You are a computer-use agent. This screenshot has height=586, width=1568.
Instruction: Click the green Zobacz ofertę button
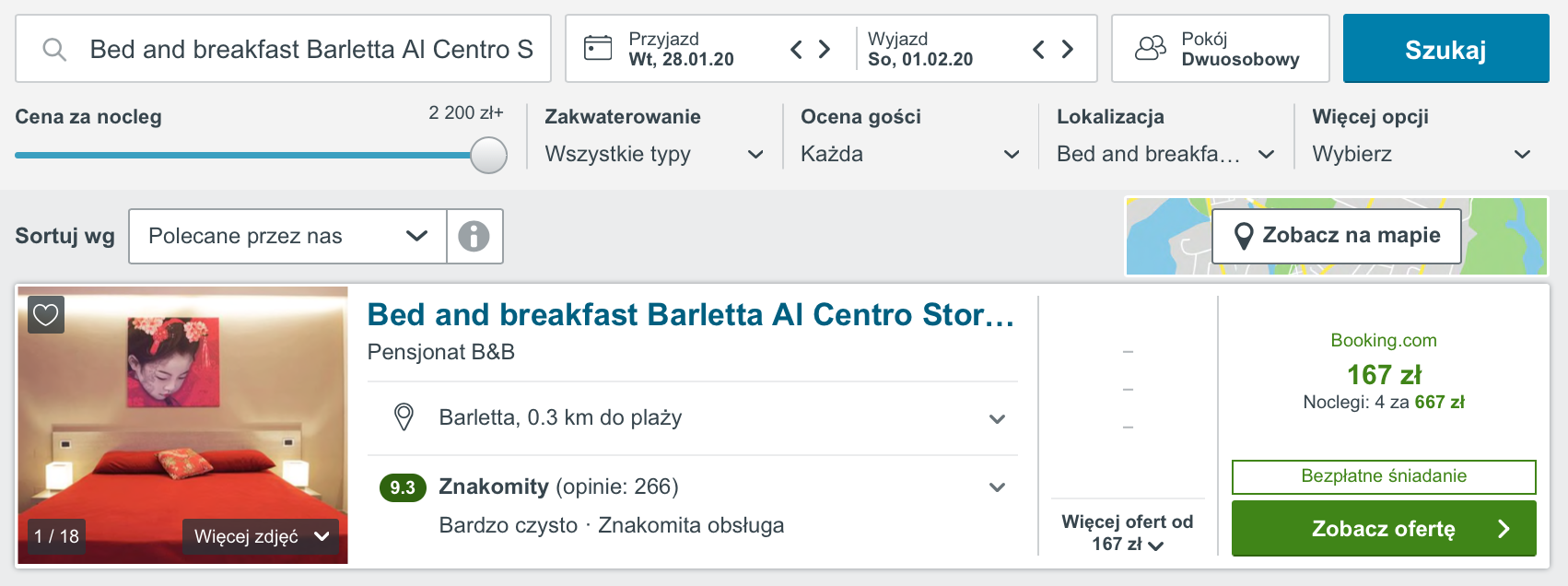[x=1384, y=528]
